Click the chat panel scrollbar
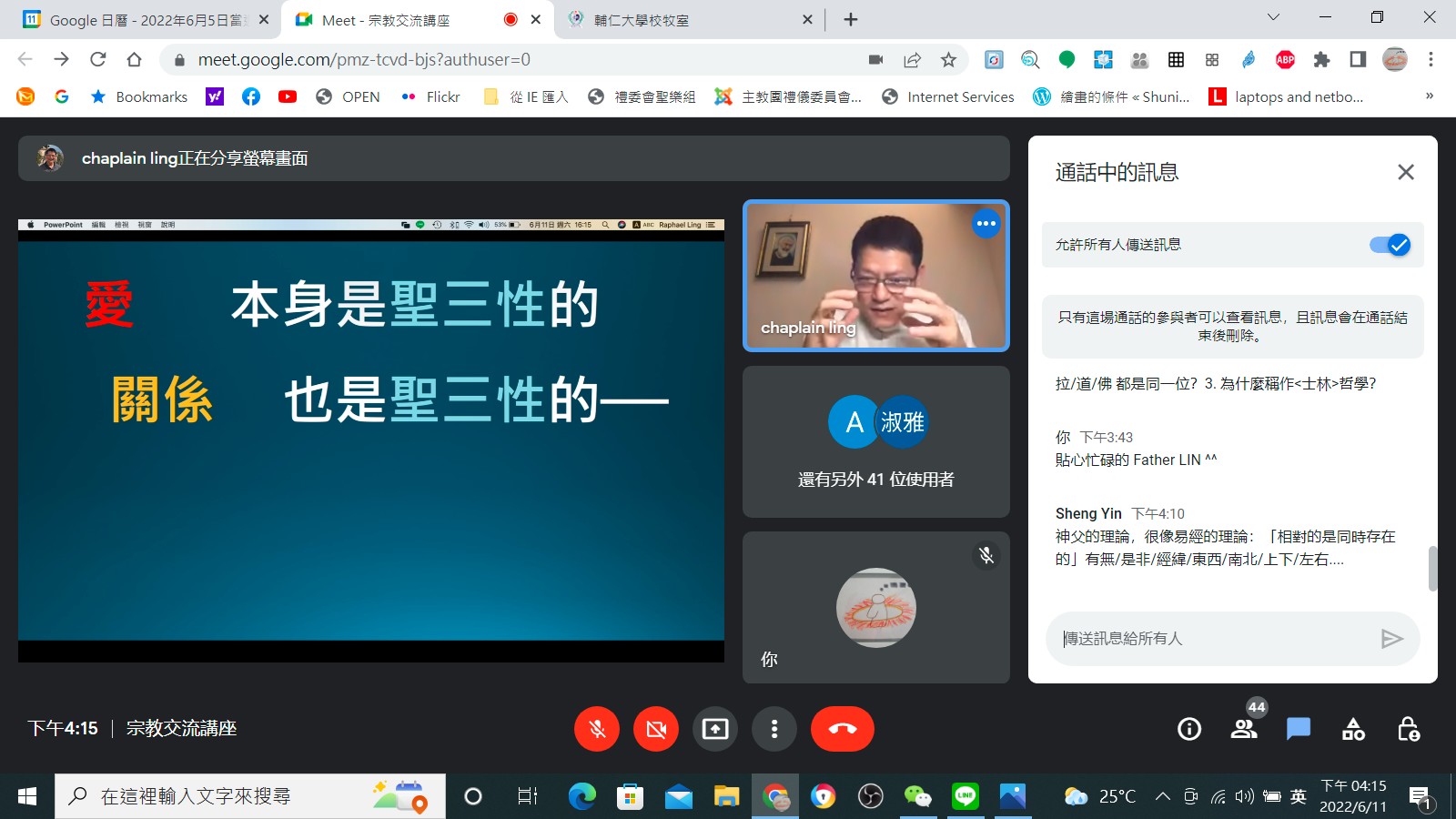The image size is (1456, 819). 1432,568
